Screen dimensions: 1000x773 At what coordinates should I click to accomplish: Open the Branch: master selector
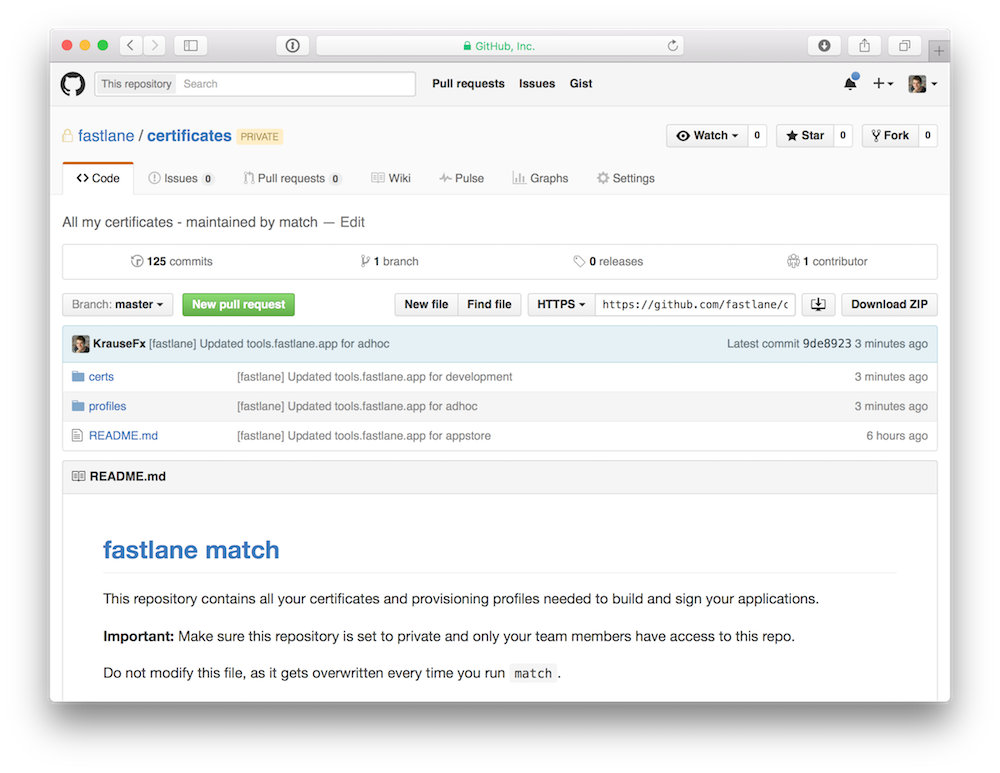click(x=117, y=304)
